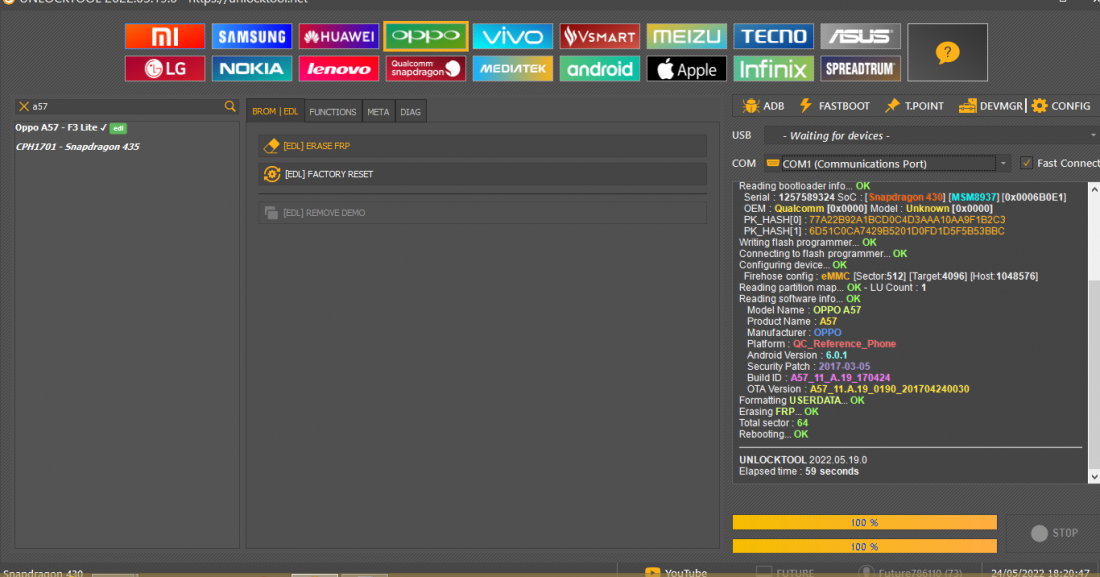This screenshot has width=1100, height=577.
Task: Open DEVMGR device manager
Action: [991, 106]
